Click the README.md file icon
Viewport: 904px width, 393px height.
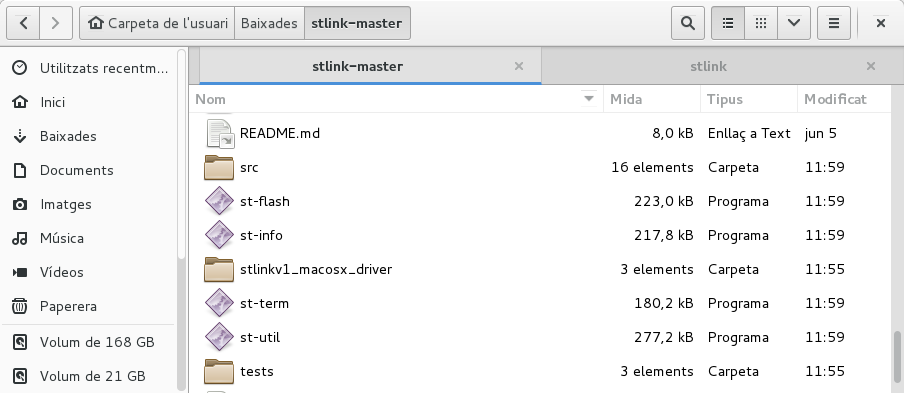point(220,134)
